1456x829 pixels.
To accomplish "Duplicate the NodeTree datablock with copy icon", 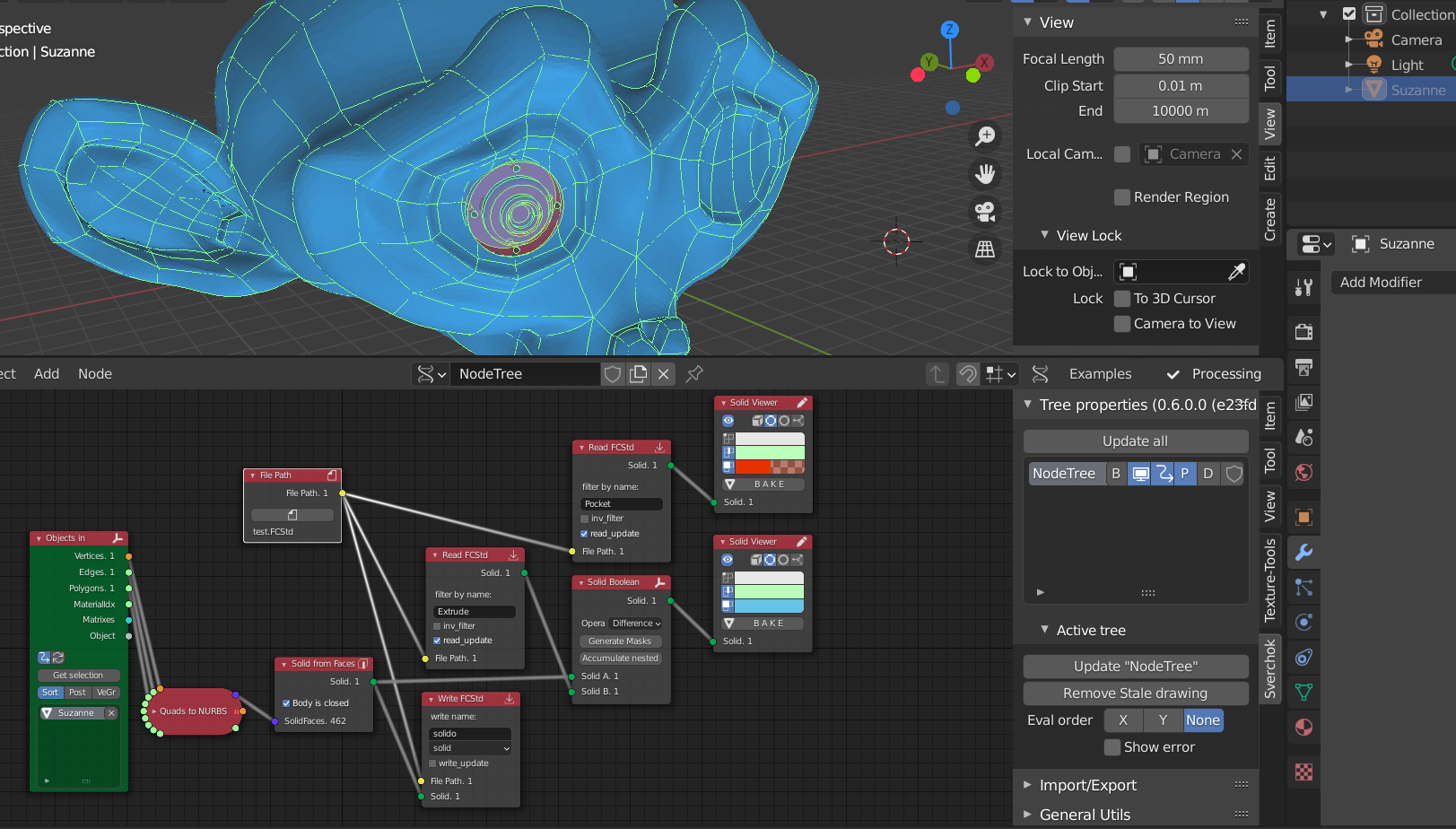I will pyautogui.click(x=638, y=374).
